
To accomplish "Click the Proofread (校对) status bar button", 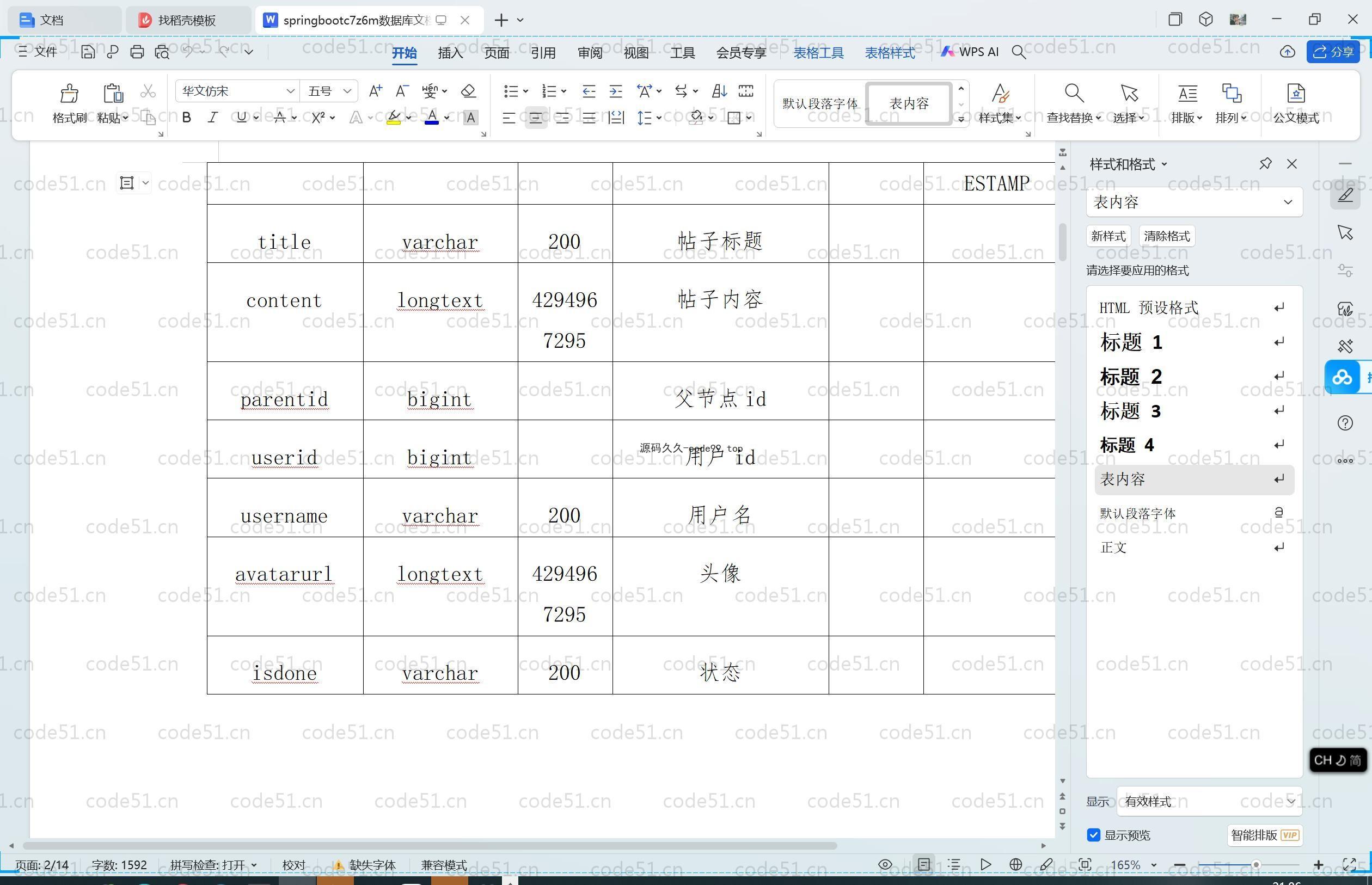I will pyautogui.click(x=293, y=865).
